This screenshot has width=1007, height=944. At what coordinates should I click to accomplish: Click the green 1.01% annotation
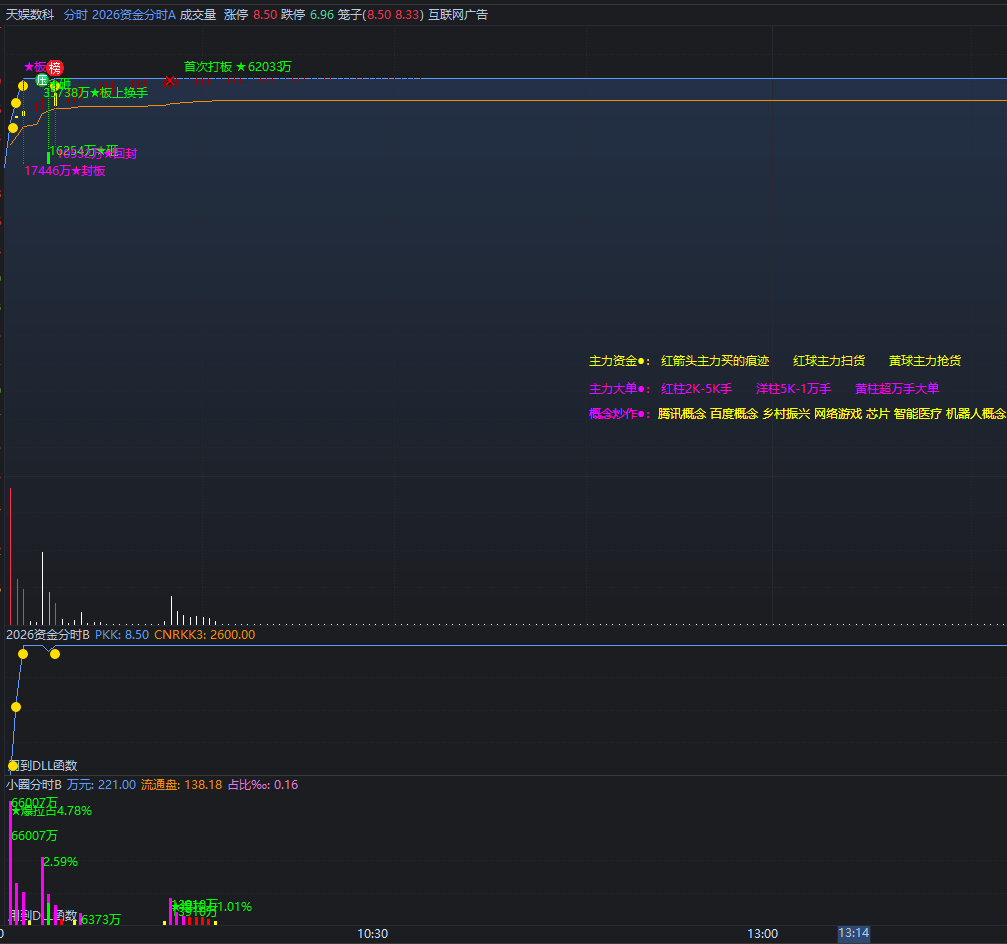(234, 907)
